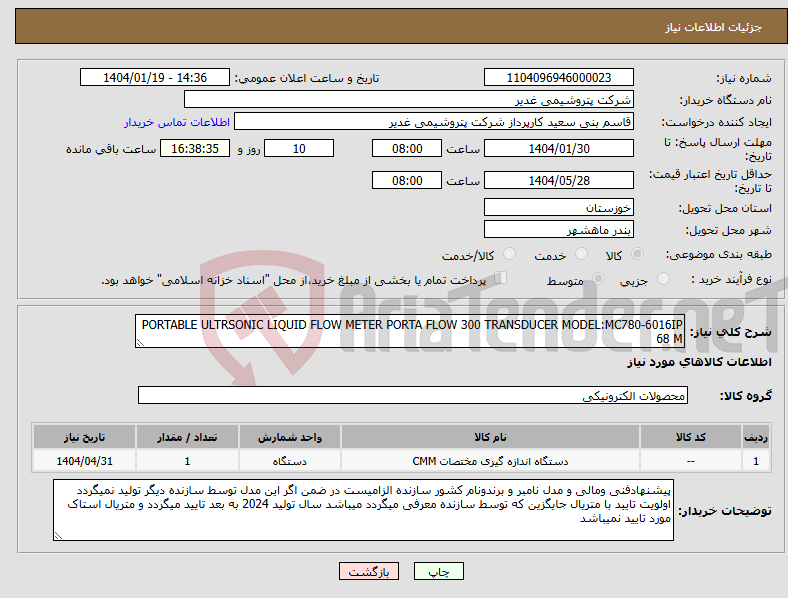Screen dimensions: 788x598
Task: Click the buyer notes resize handle
Action: click(x=58, y=536)
